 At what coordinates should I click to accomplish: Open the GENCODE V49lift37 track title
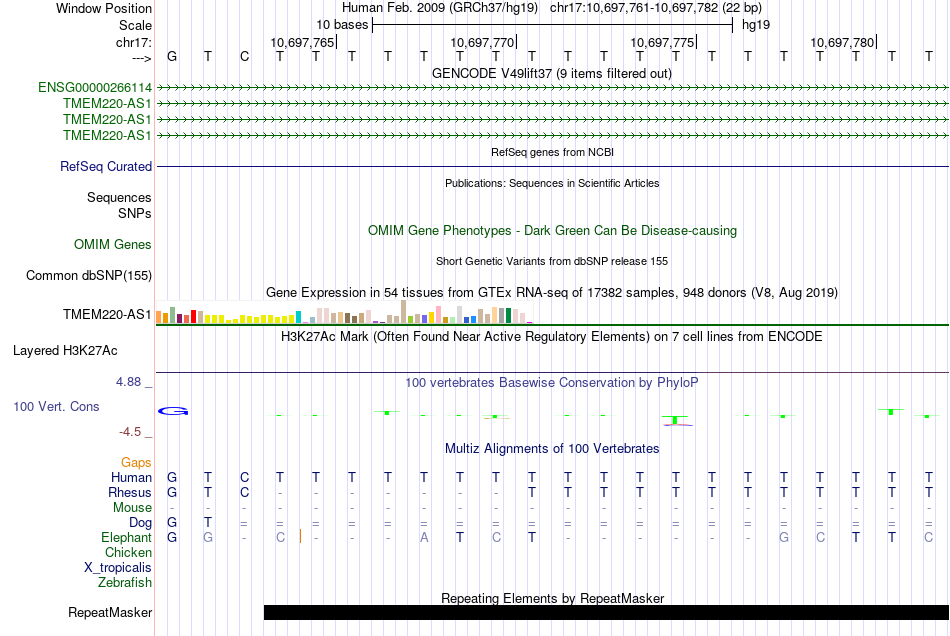tap(551, 74)
